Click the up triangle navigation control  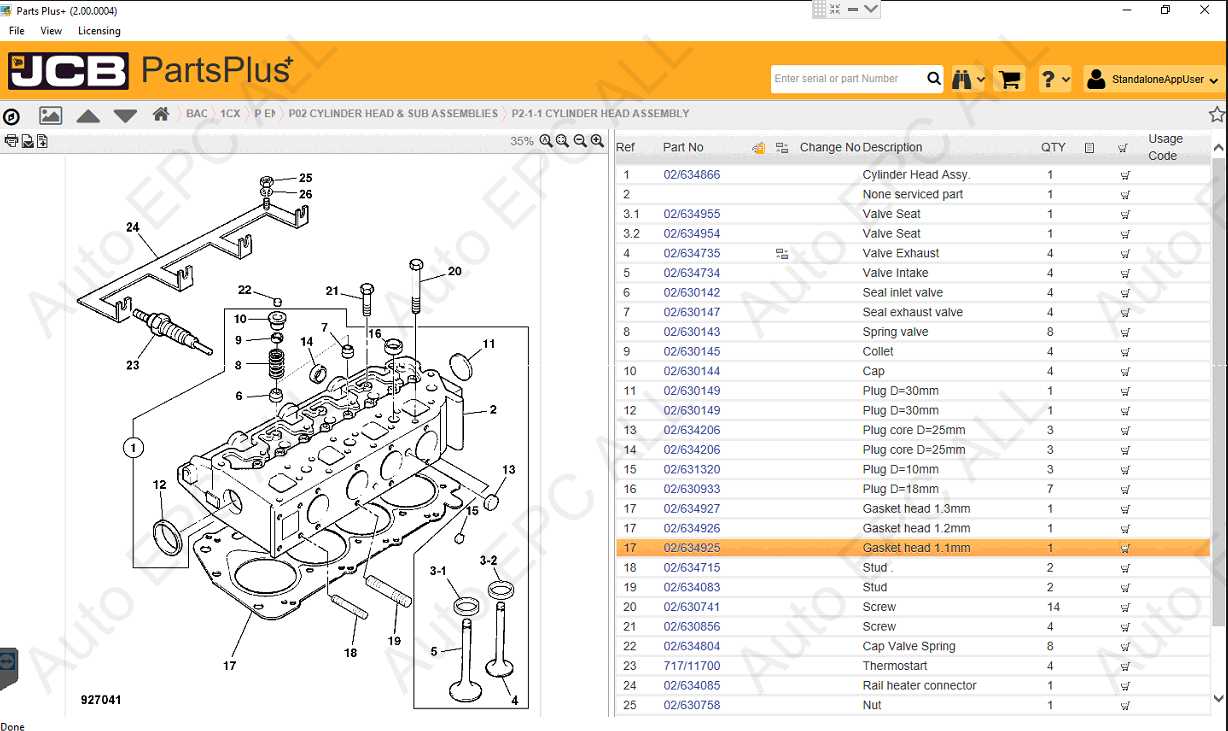coord(87,115)
